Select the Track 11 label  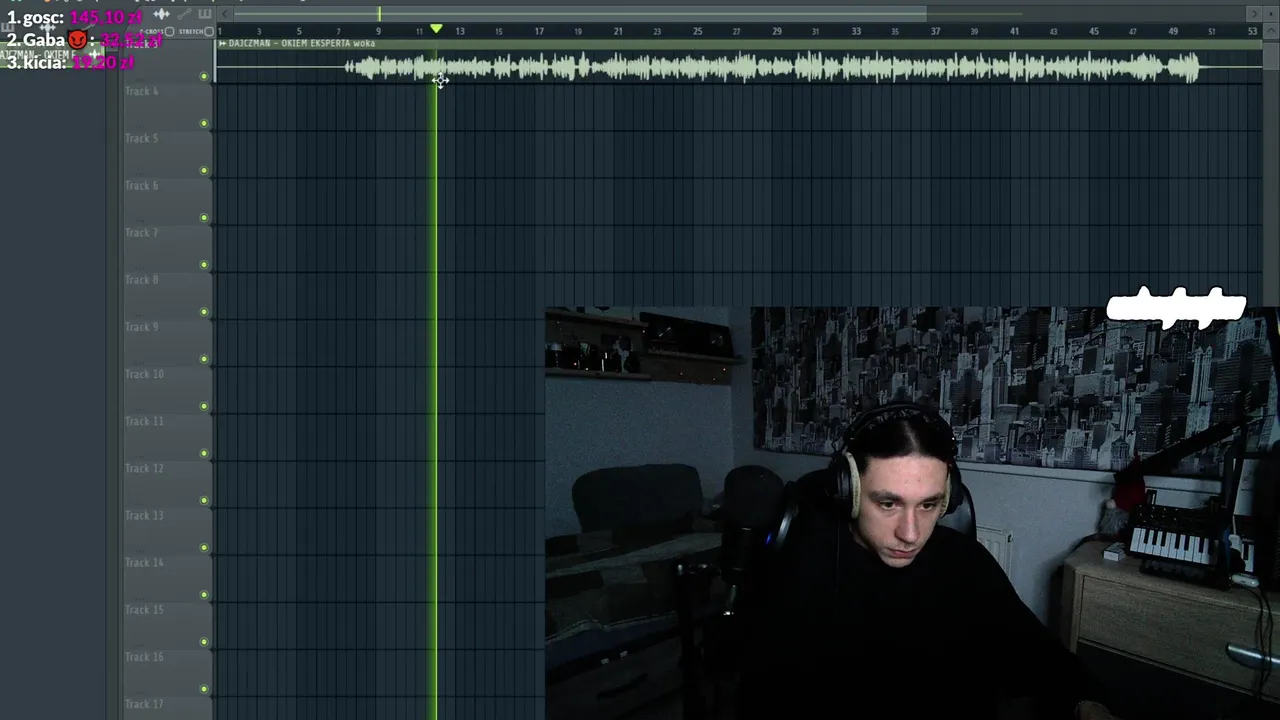click(x=144, y=420)
